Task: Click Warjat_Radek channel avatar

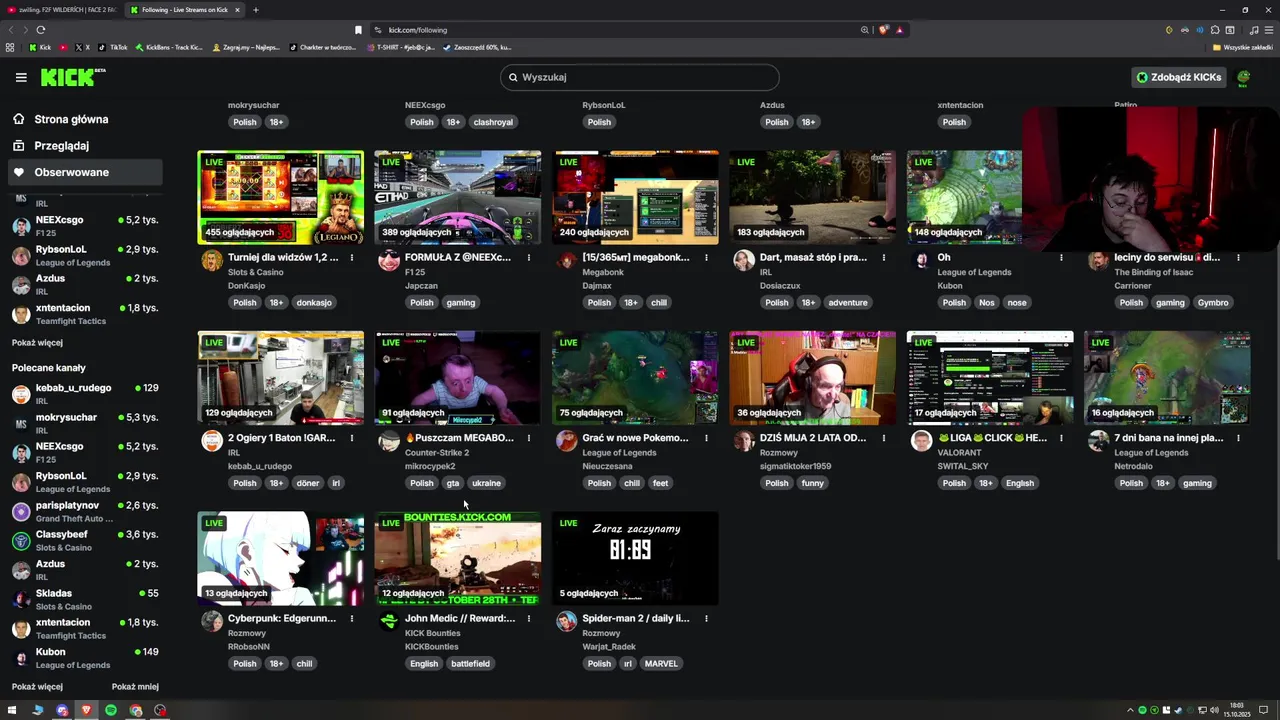Action: pyautogui.click(x=567, y=622)
